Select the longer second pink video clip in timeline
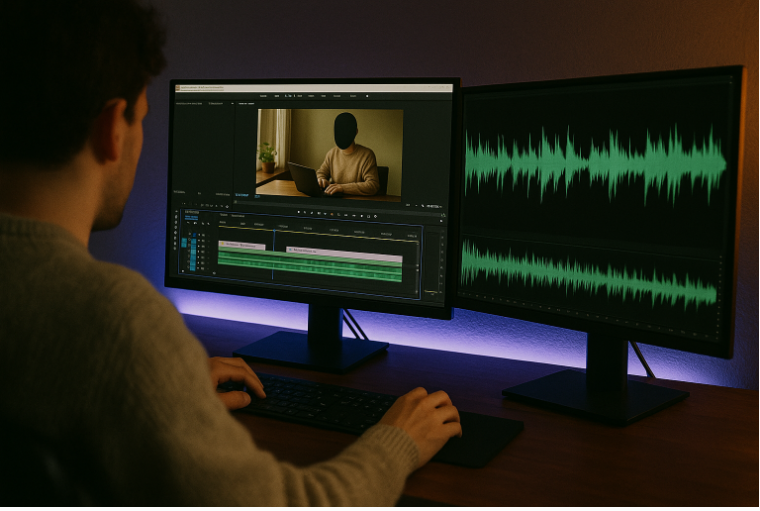760x511 pixels. tap(344, 253)
